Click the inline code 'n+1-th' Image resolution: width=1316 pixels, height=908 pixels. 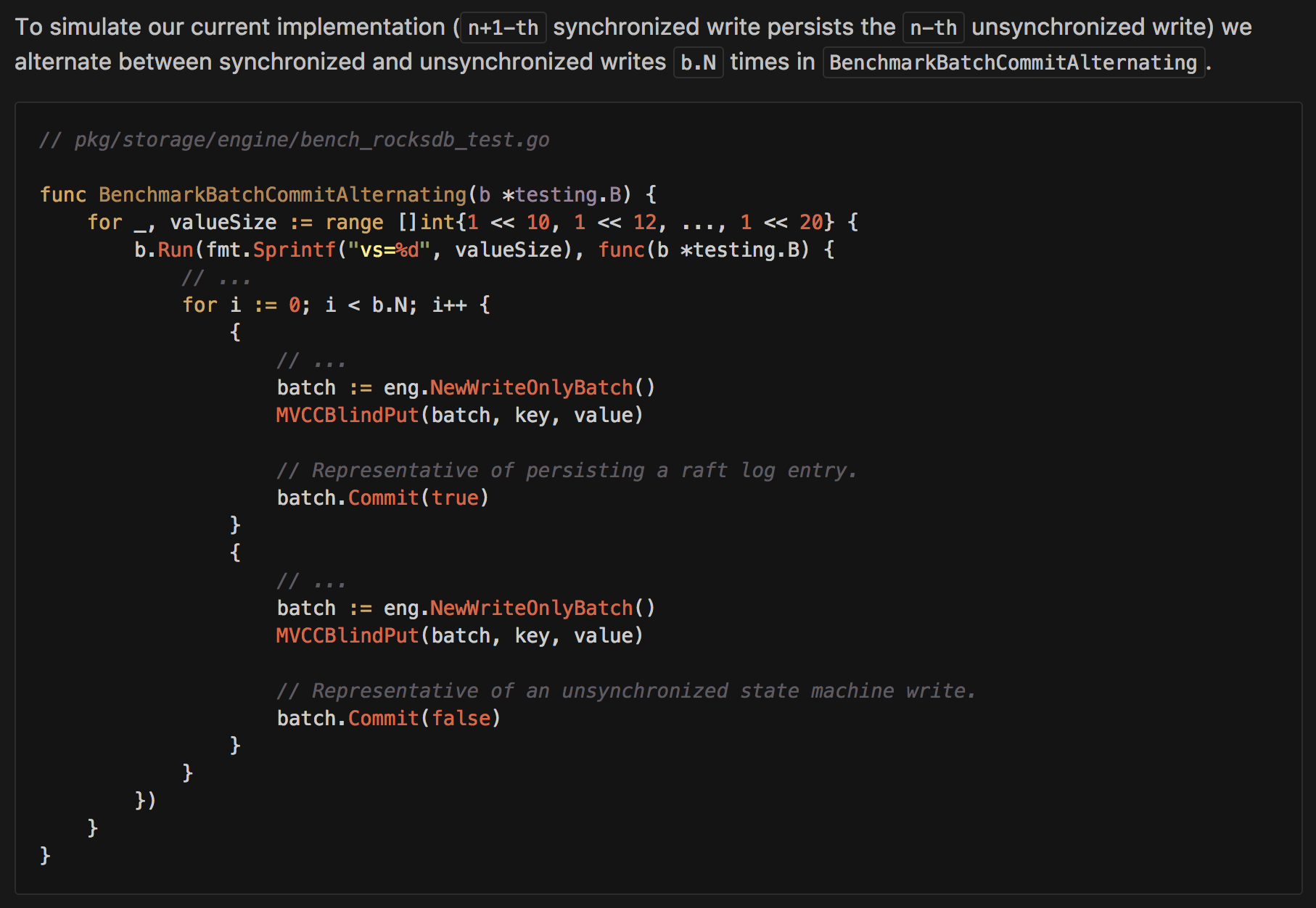click(503, 28)
